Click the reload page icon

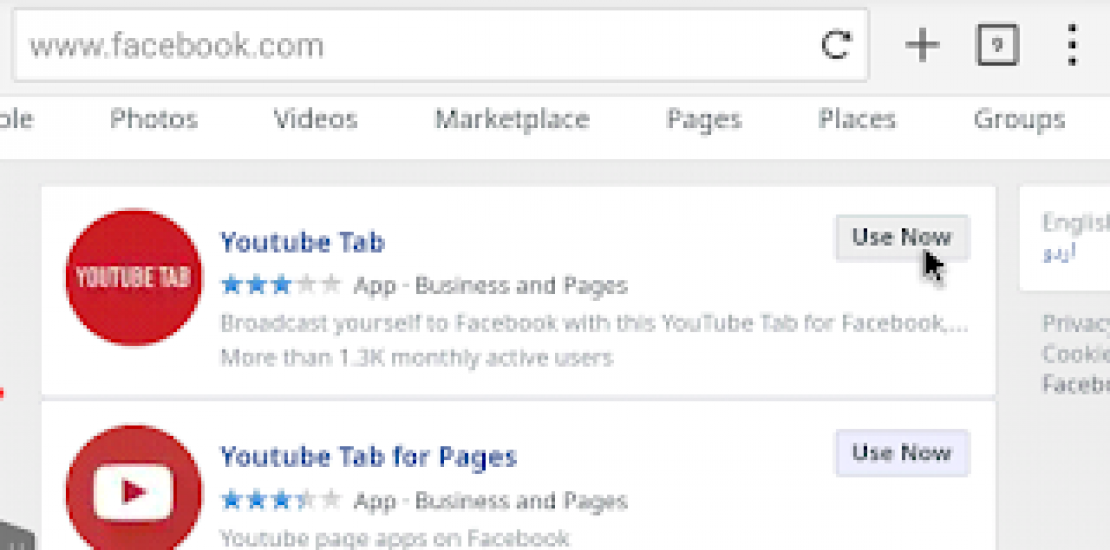835,45
